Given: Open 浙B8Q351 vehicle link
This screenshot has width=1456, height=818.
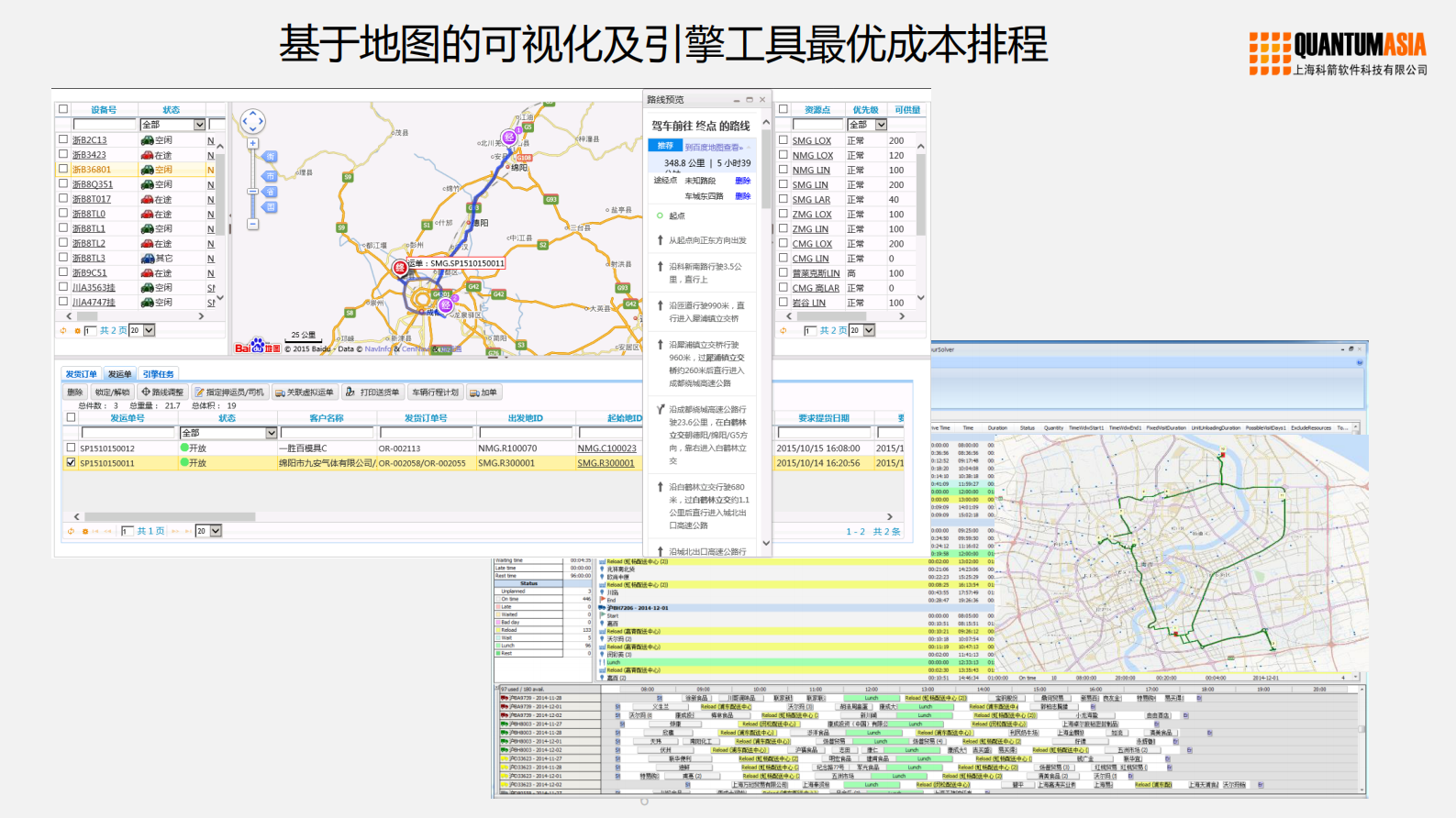Looking at the screenshot, I should pos(92,184).
